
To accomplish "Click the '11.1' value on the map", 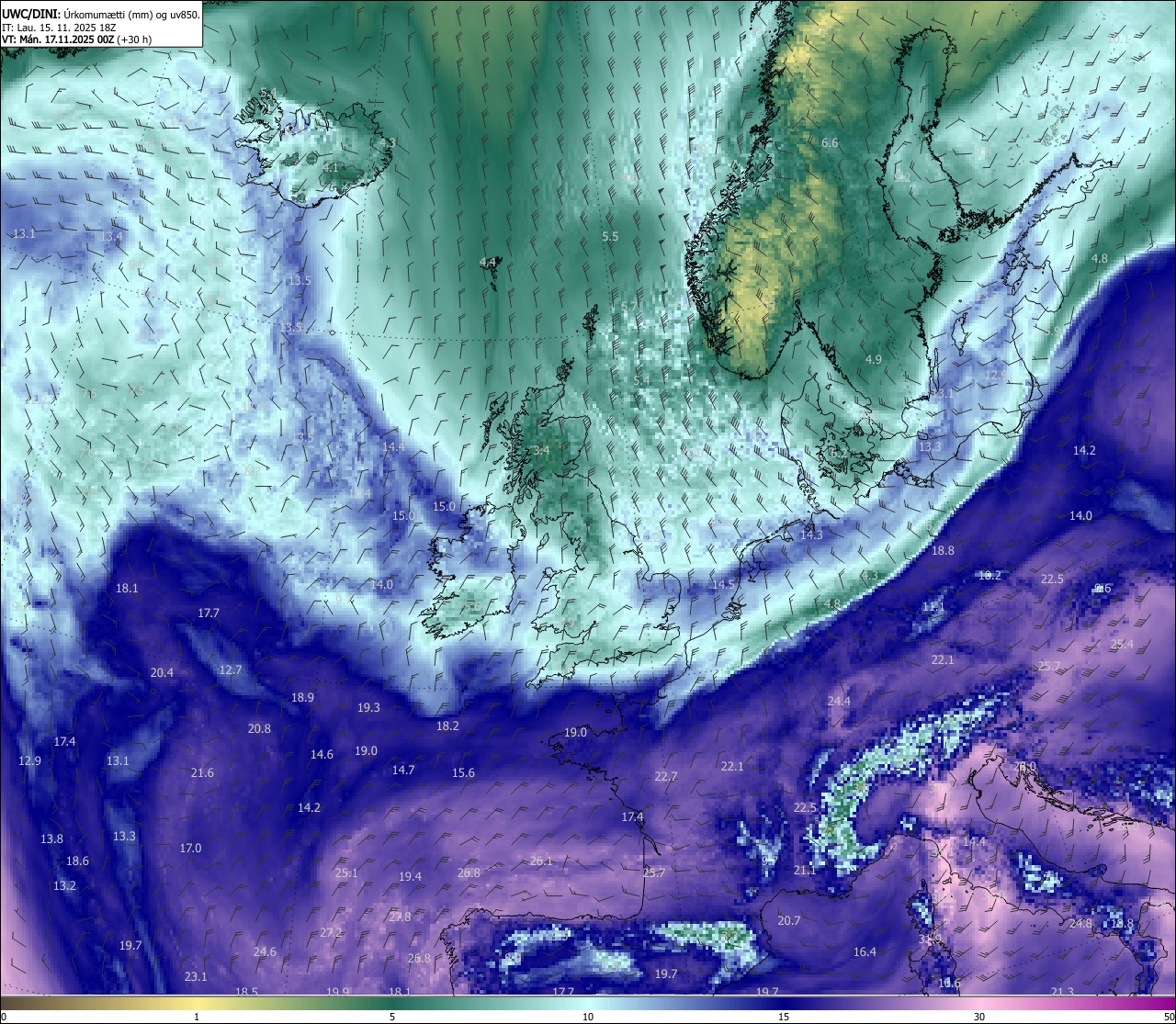I will [933, 606].
